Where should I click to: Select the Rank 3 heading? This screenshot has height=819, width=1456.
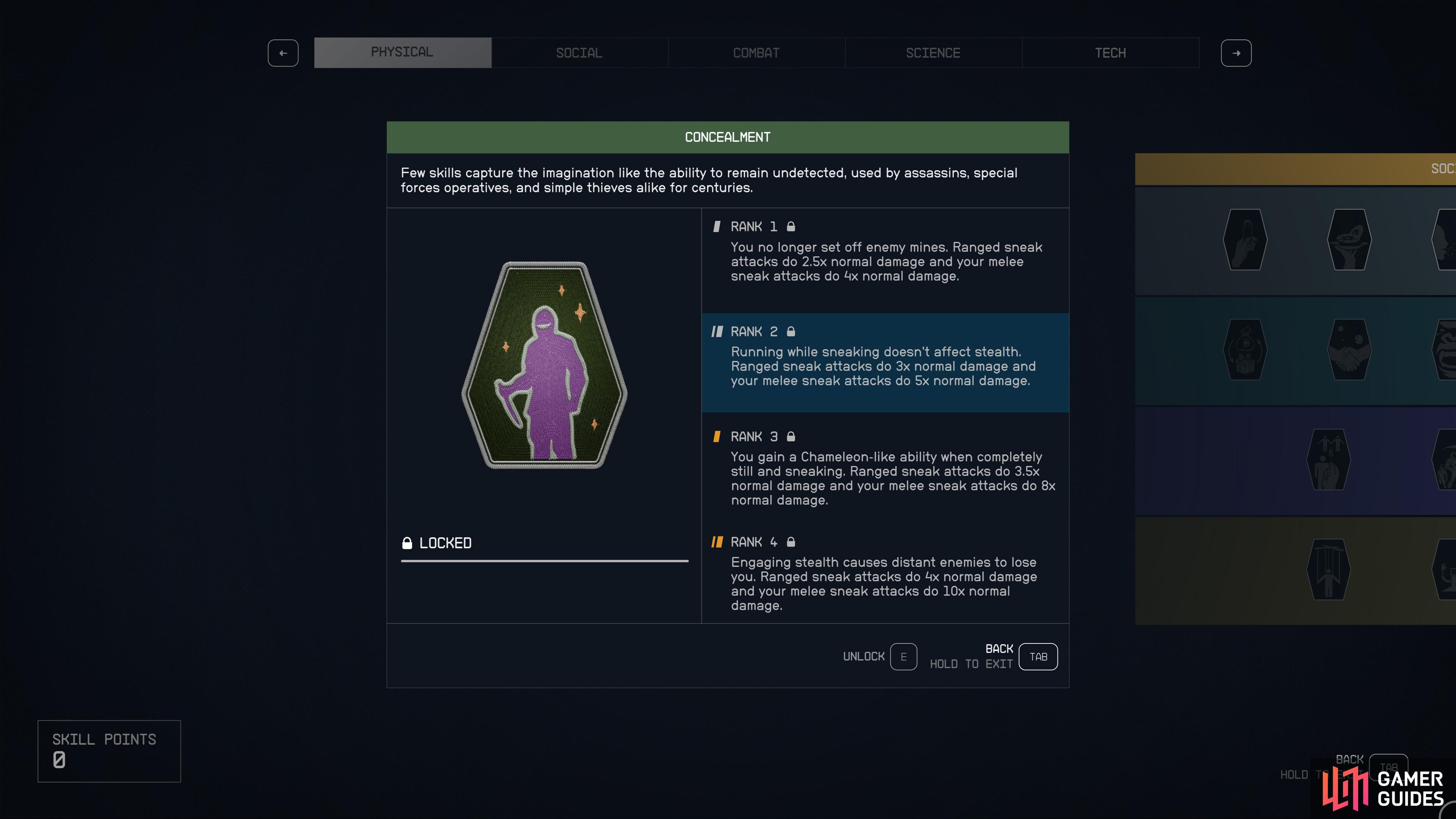coord(754,437)
